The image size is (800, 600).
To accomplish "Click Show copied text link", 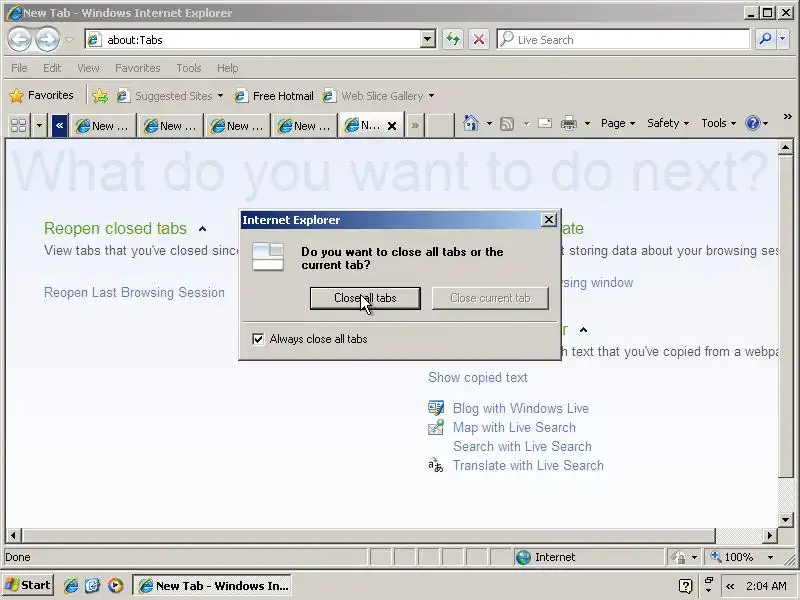I will tap(478, 378).
